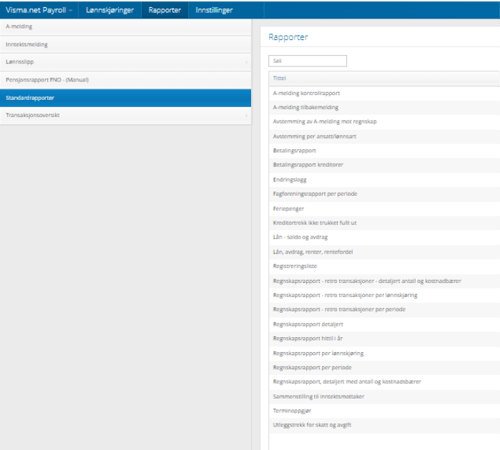Go to the Lønnskjøringer tab
500x450 pixels.
coord(110,10)
